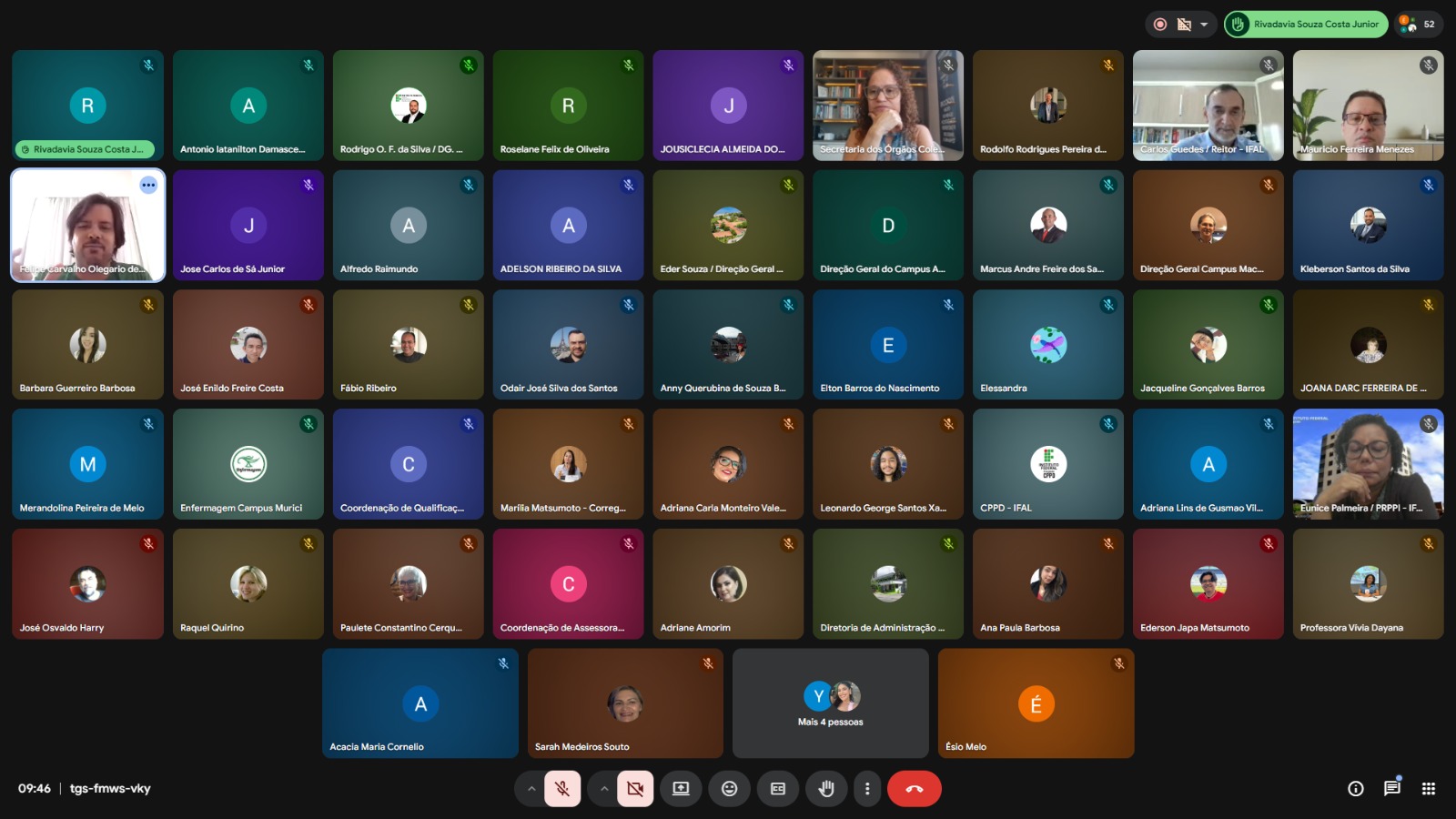
Task: Toggle raise hand in the bottom toolbar
Action: pos(826,789)
